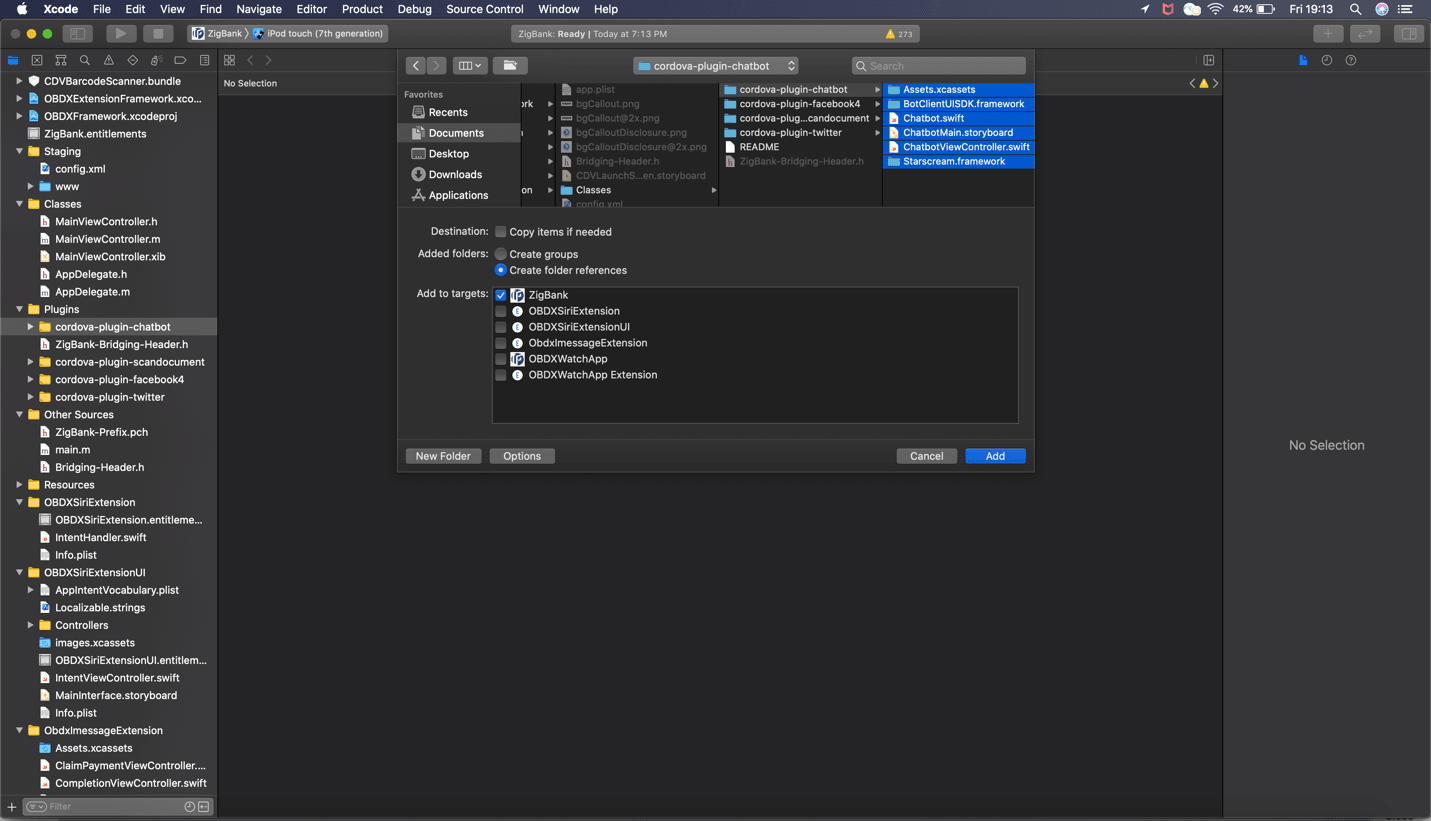Click the New Folder button
The width and height of the screenshot is (1431, 821).
(x=443, y=456)
